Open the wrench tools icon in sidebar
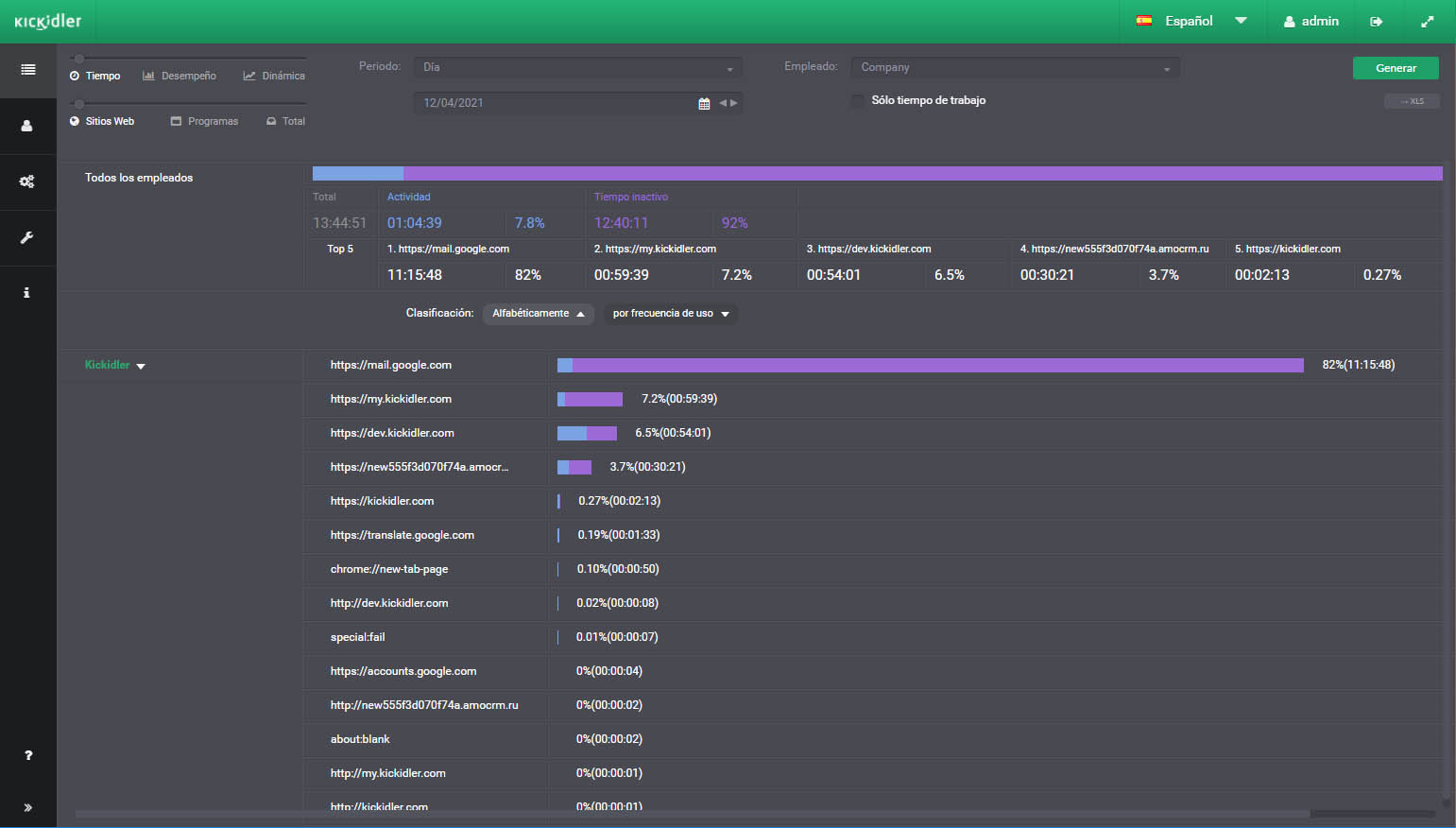1456x828 pixels. (27, 237)
